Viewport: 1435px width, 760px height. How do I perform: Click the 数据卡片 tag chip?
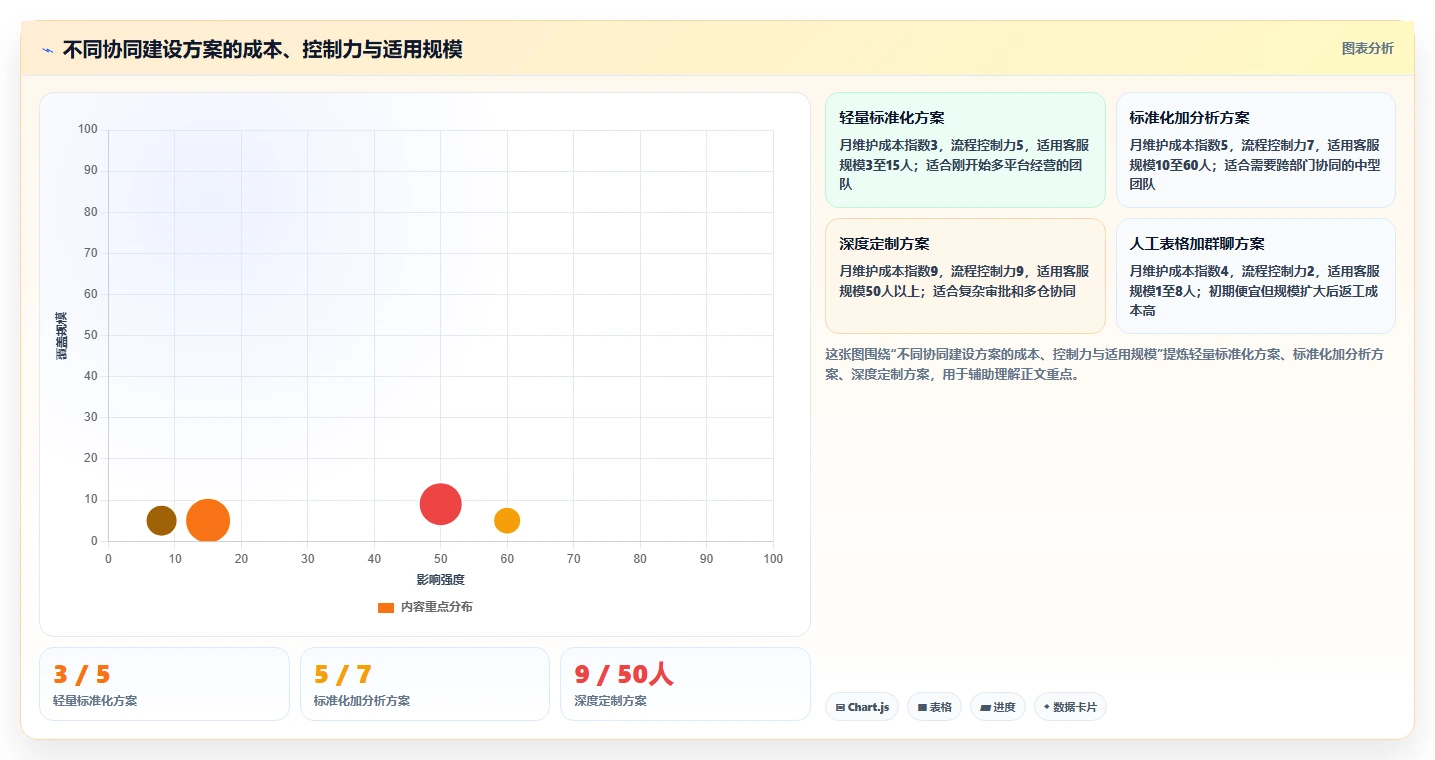1070,707
